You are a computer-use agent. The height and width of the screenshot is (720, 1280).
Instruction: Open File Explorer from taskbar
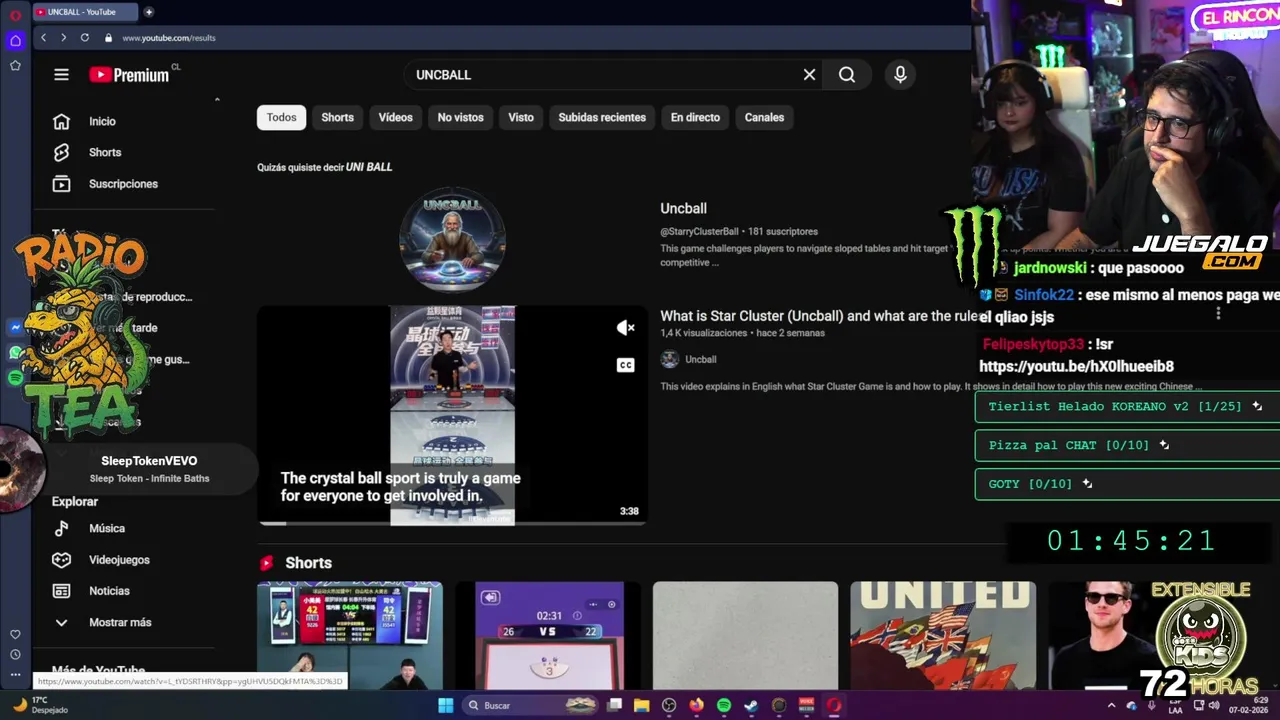click(x=642, y=705)
